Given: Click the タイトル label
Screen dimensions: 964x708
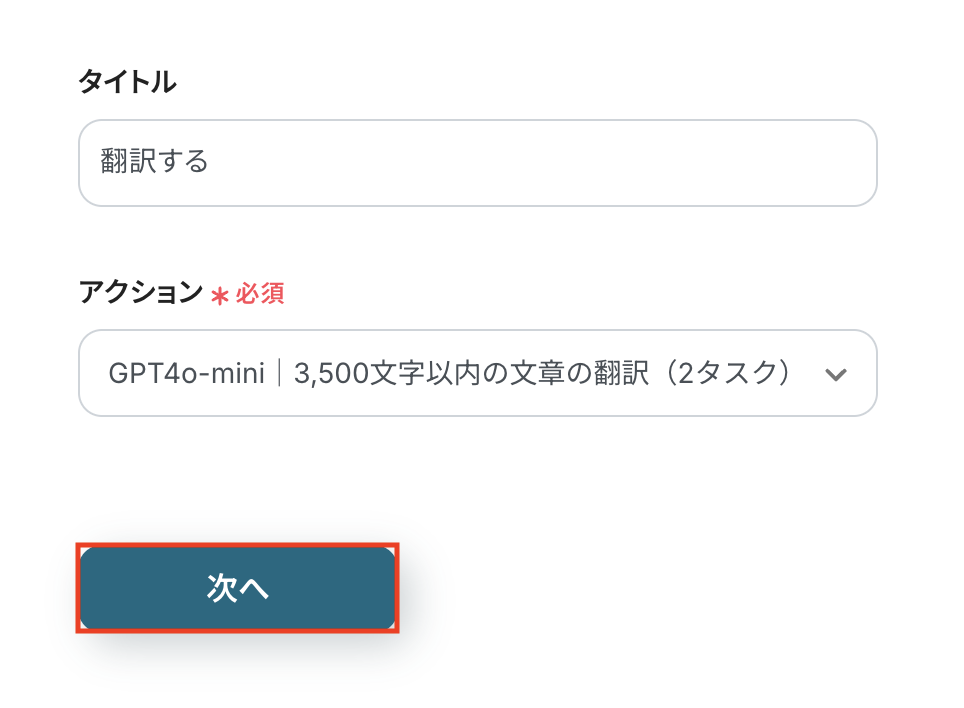Looking at the screenshot, I should (127, 83).
